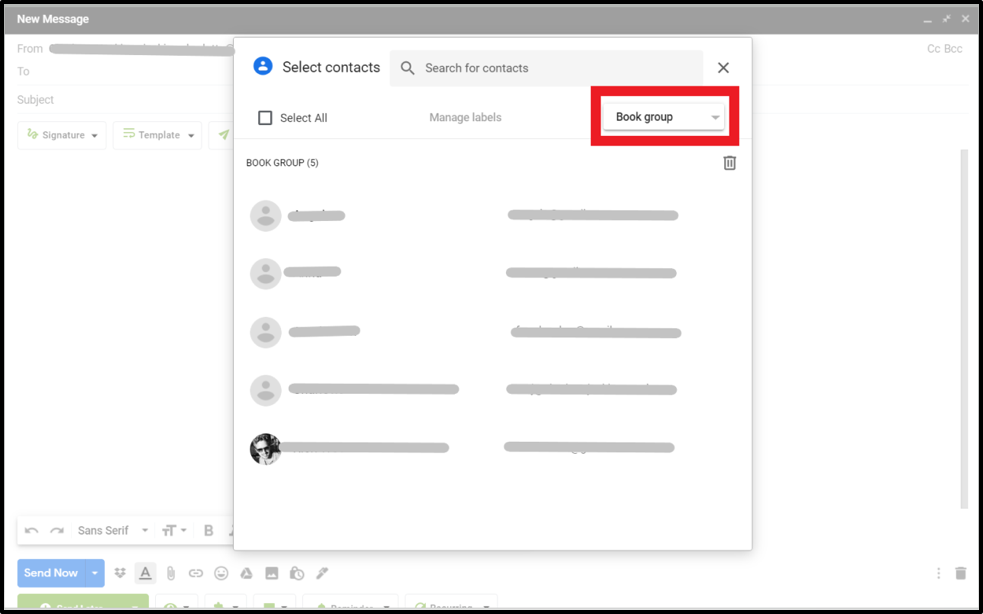This screenshot has height=614, width=983.
Task: Click the attach files paperclip icon
Action: (x=171, y=573)
